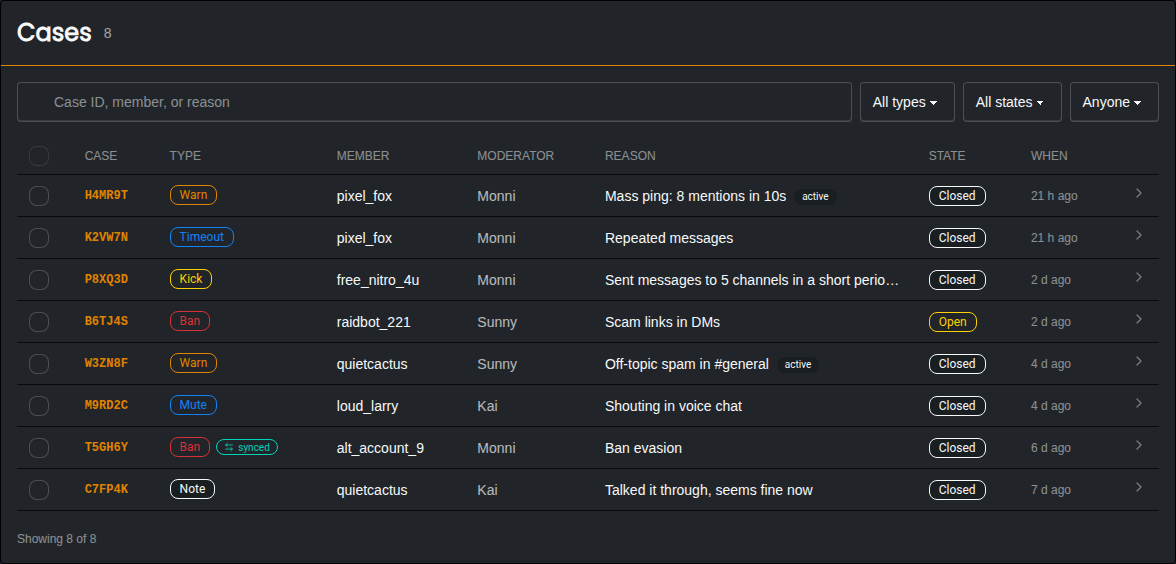Expand case T5GH6Y with its chevron
Viewport: 1176px width, 564px height.
pos(1138,446)
